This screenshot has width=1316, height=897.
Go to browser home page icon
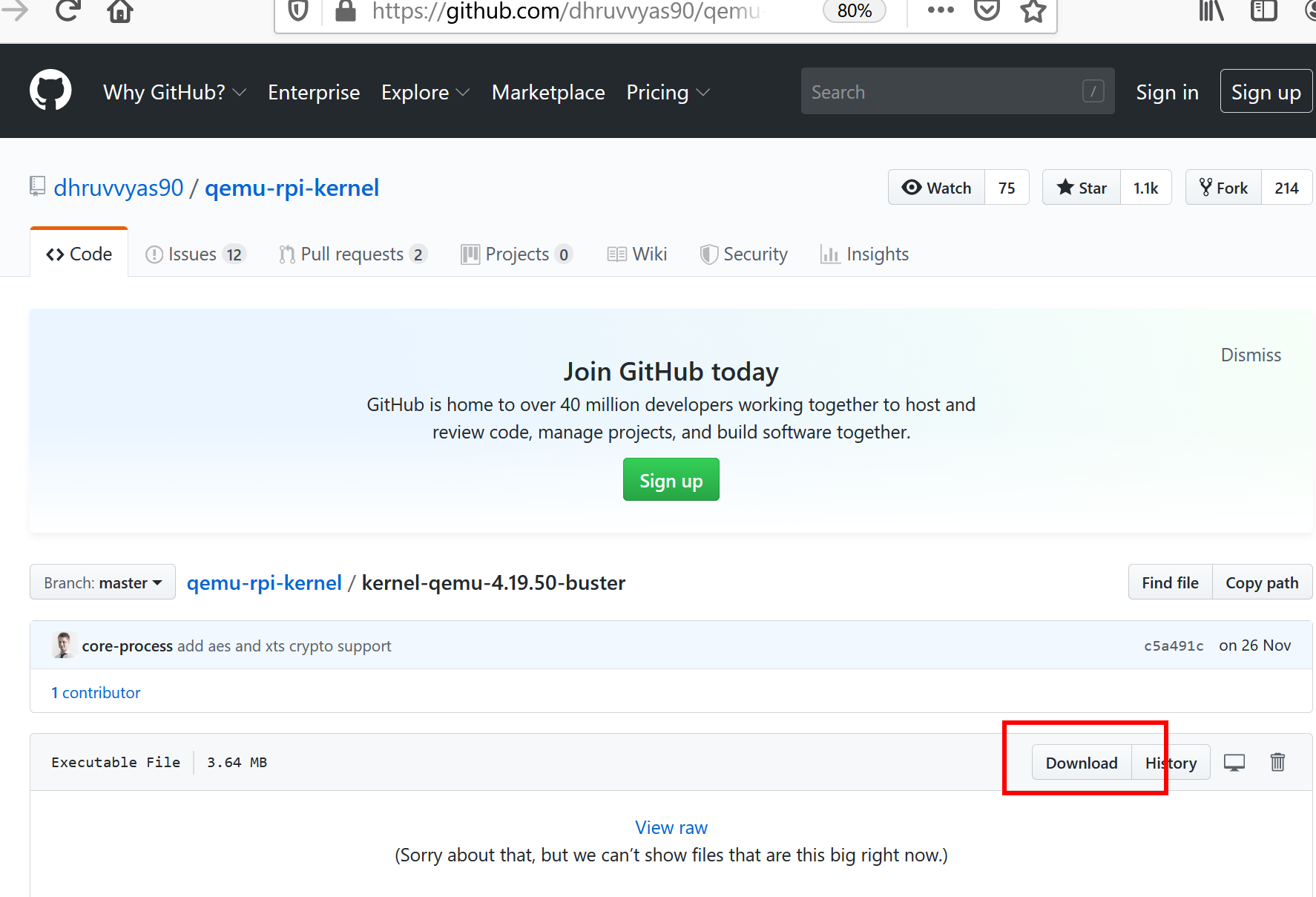[119, 10]
